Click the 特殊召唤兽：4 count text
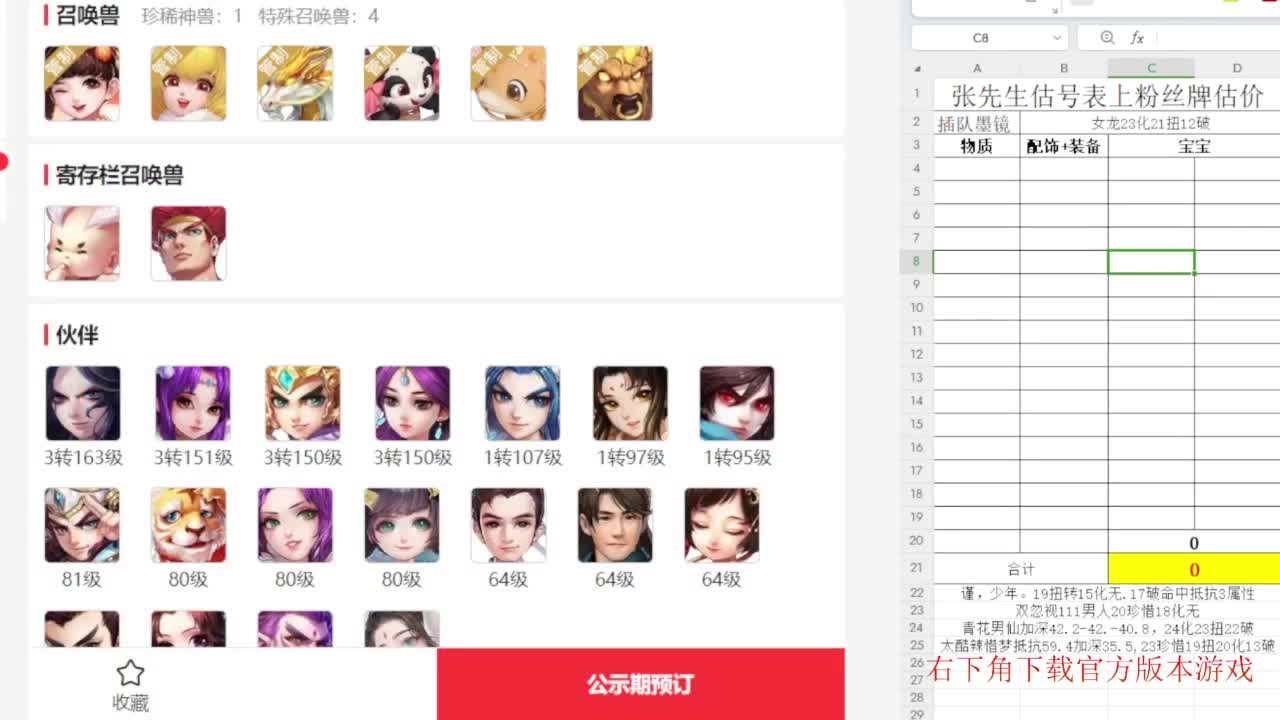 point(319,16)
